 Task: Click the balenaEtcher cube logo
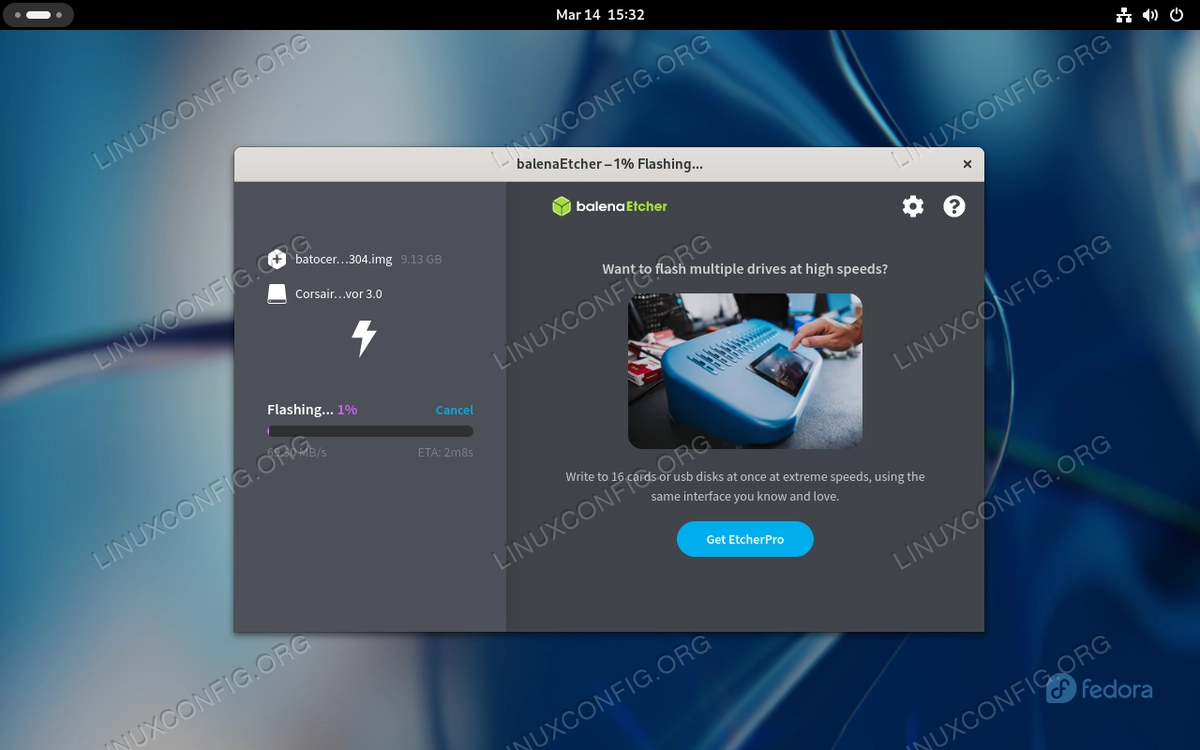pyautogui.click(x=561, y=206)
